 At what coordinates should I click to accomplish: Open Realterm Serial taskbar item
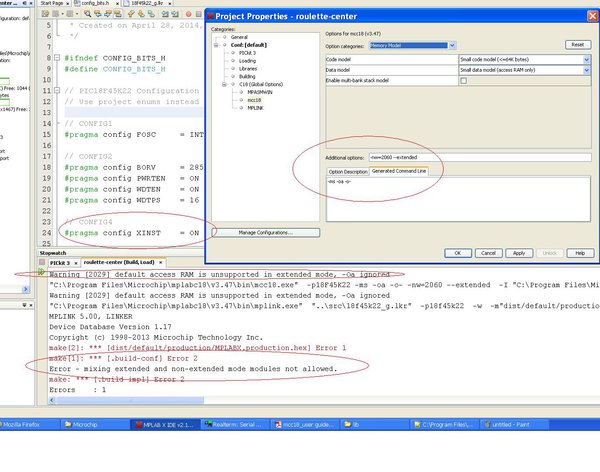pyautogui.click(x=235, y=425)
